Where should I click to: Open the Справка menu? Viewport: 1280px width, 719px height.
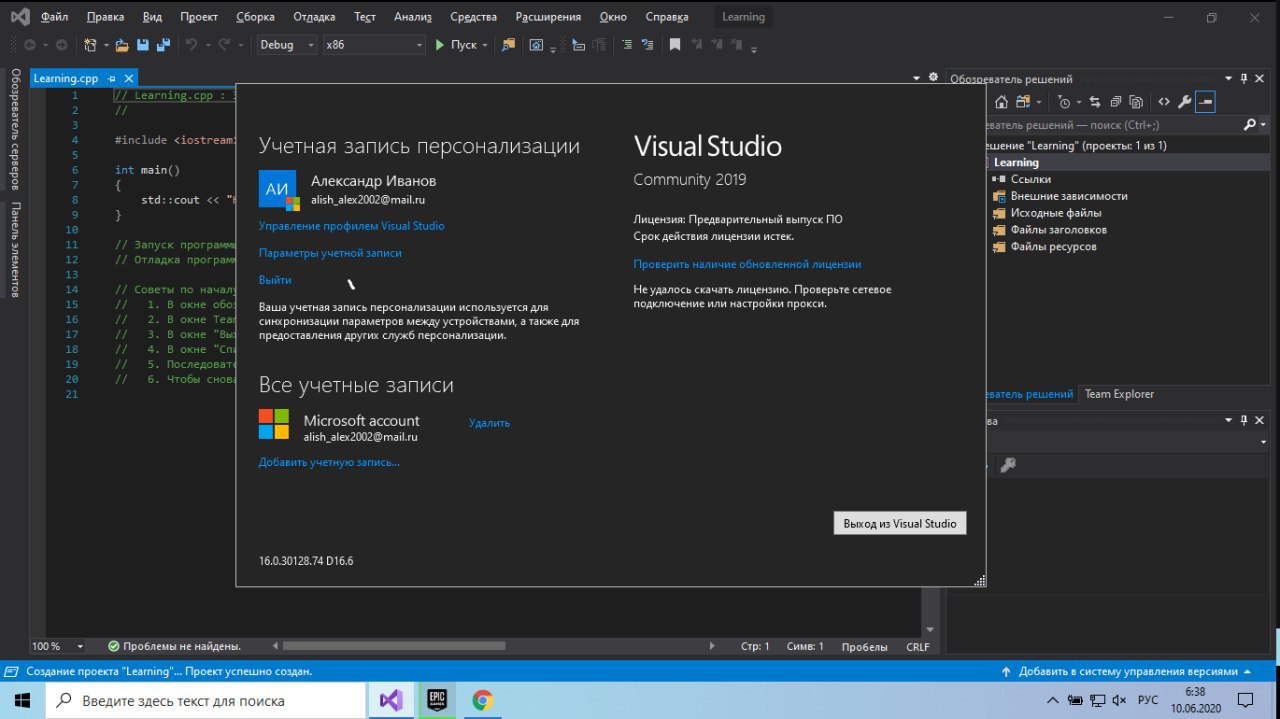pos(667,17)
